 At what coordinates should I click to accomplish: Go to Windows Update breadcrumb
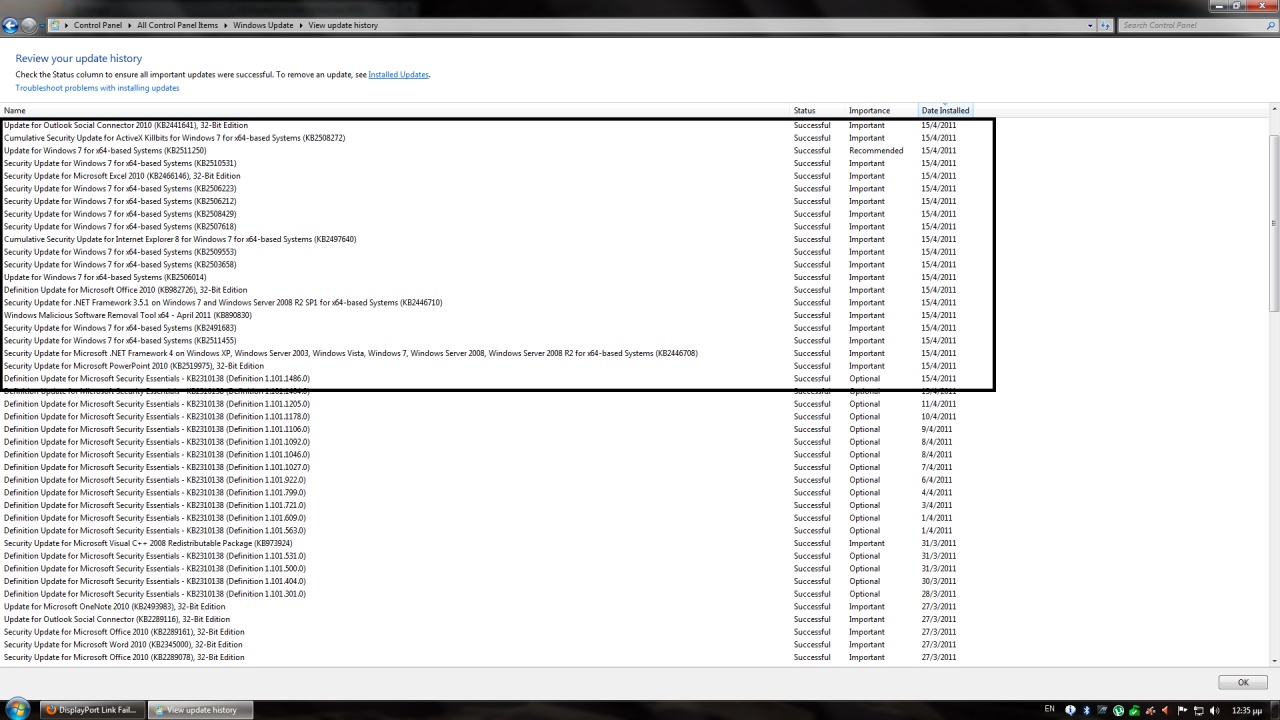[263, 25]
